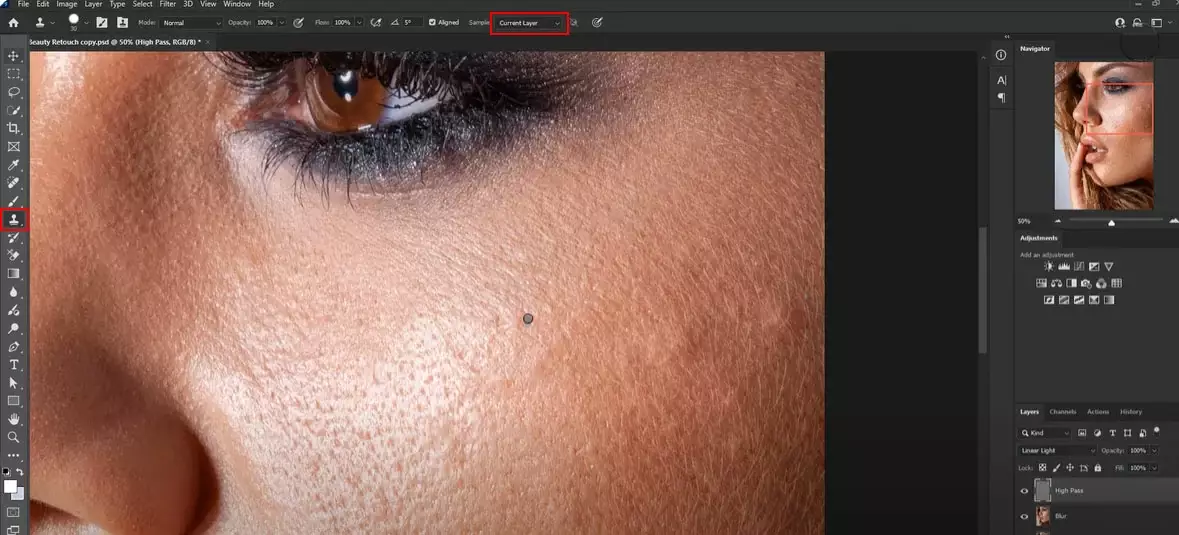This screenshot has height=535, width=1179.
Task: Click the Navigator zoom slider handle
Action: pos(1111,222)
